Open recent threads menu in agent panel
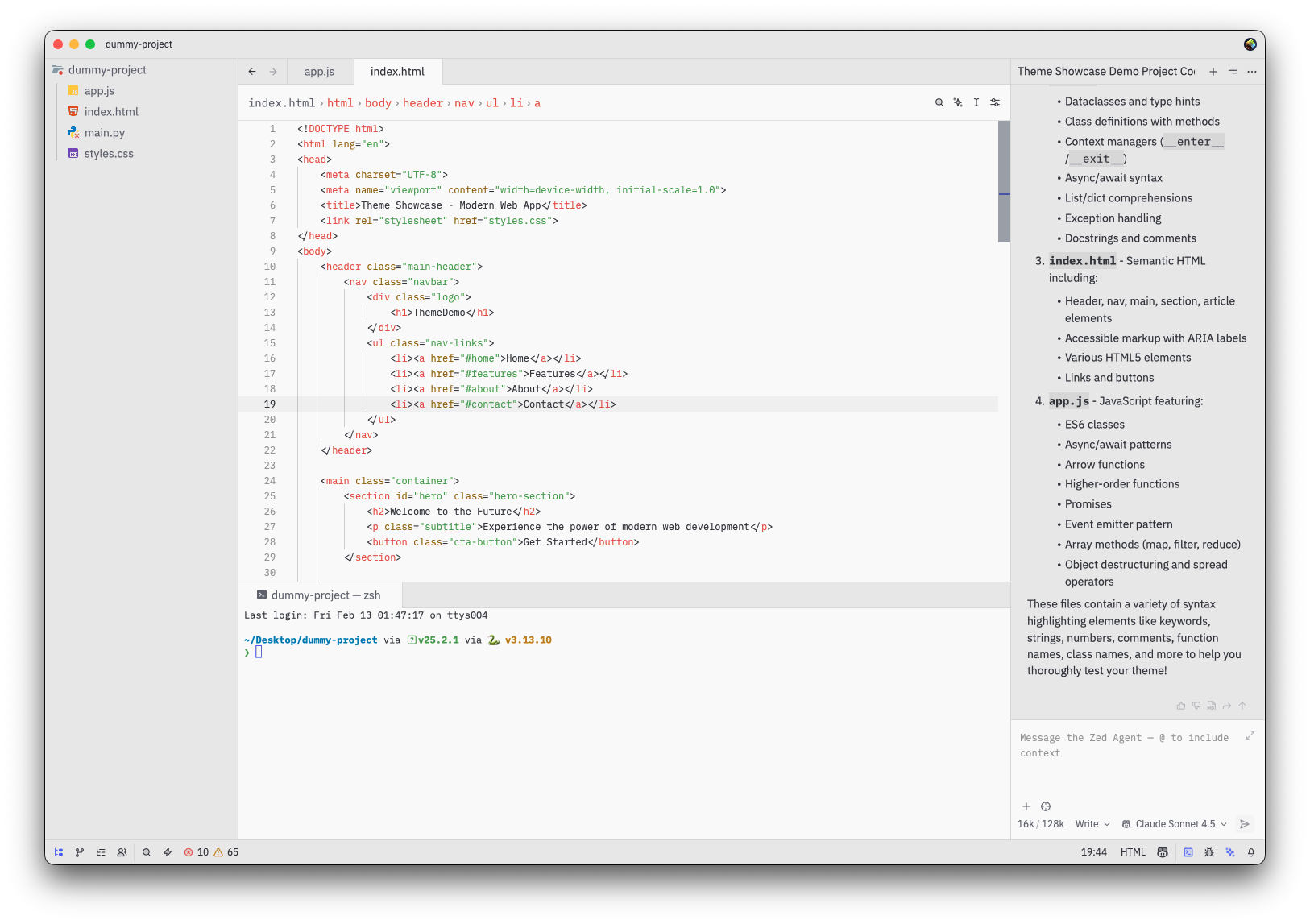 [x=1233, y=72]
